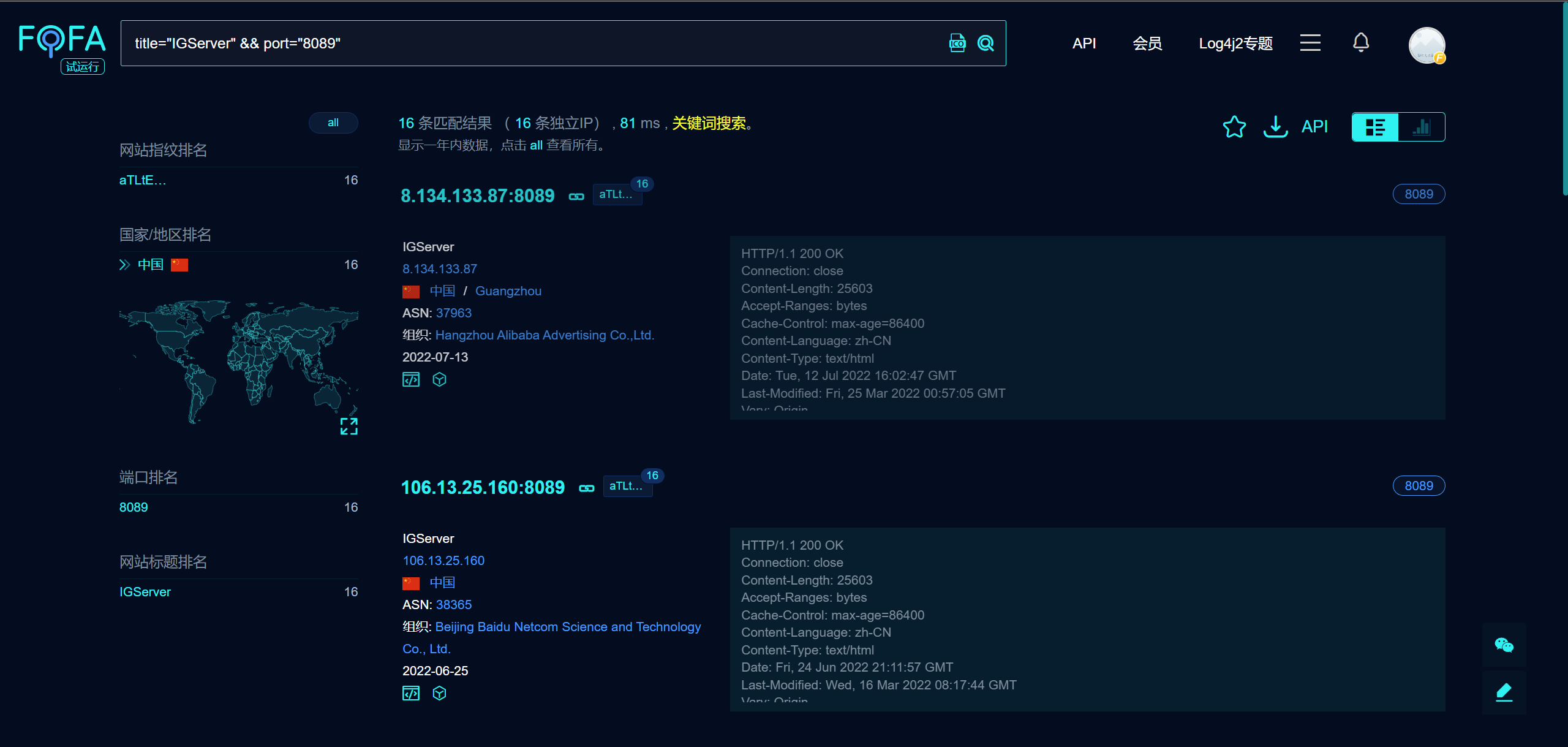Click the magnifier search icon in search box
1568x747 pixels.
986,43
